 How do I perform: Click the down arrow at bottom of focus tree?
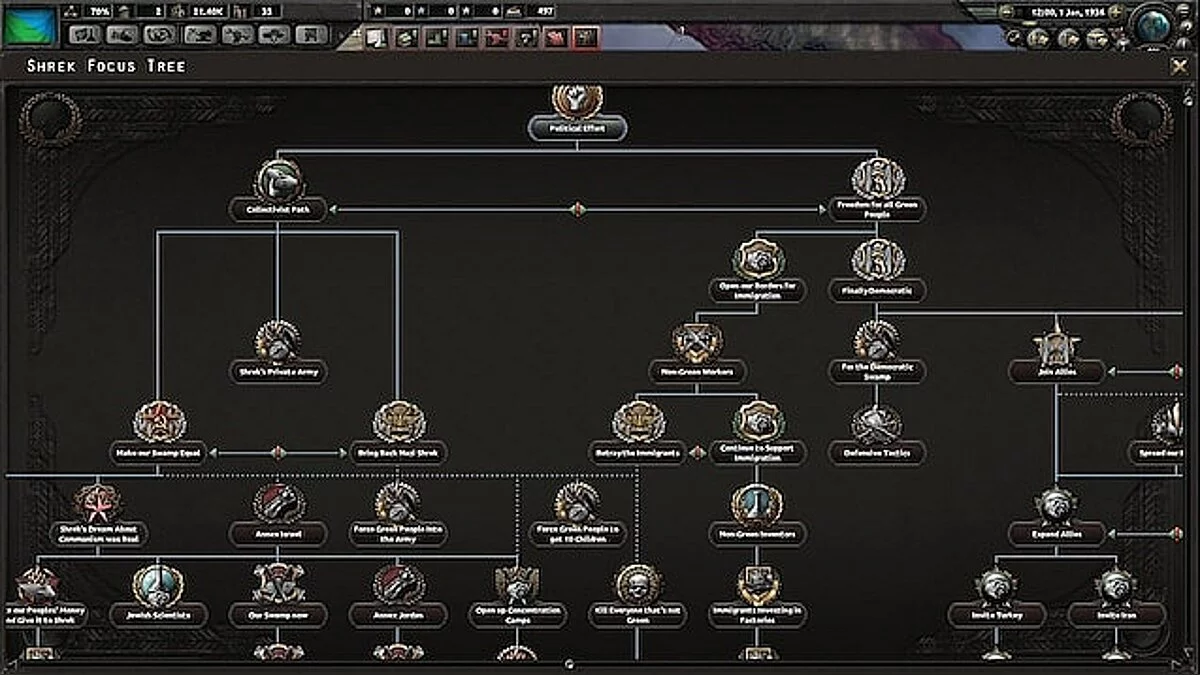tap(572, 662)
